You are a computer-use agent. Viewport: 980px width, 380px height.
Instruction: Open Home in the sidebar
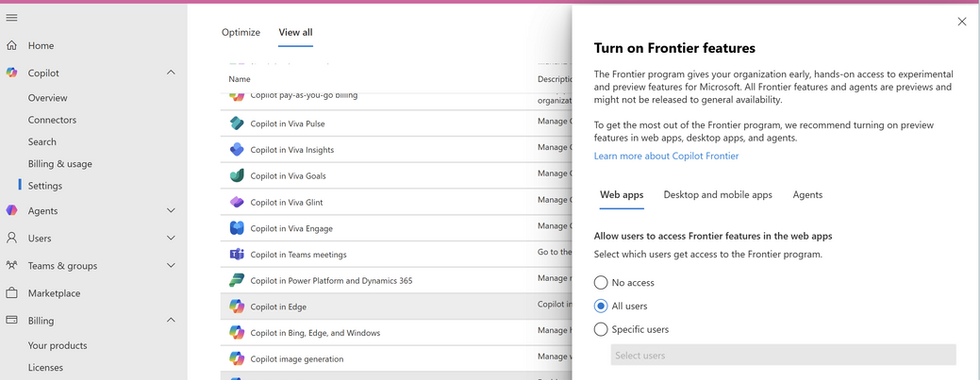coord(41,46)
